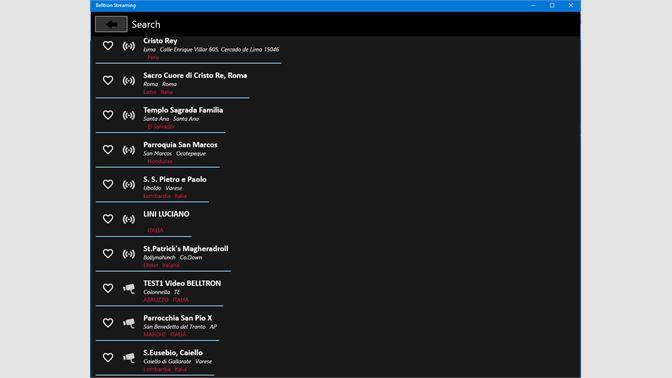Favorite the Cristo Rey station
The width and height of the screenshot is (672, 378).
[x=108, y=45]
